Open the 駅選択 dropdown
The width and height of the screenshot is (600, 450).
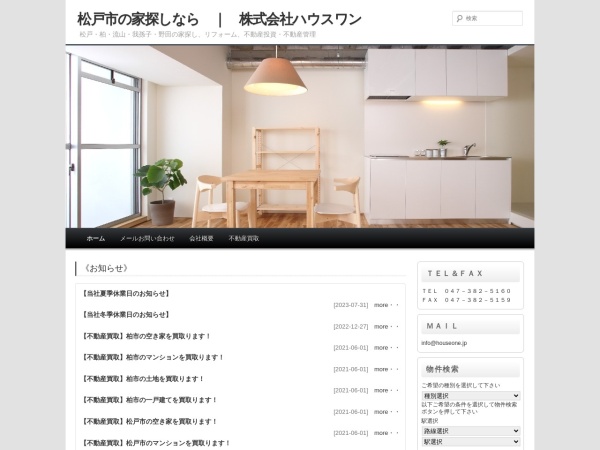click(471, 442)
